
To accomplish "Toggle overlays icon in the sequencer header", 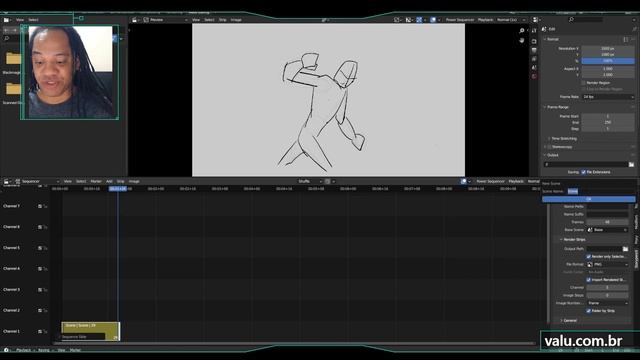I will point(463,181).
